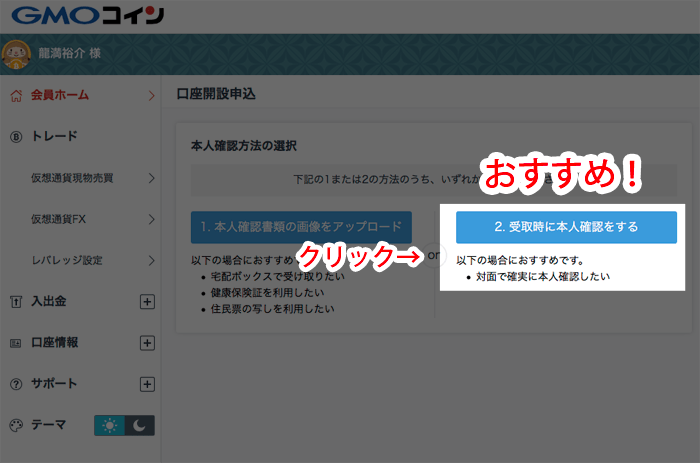Switch to light theme with sun toggle
This screenshot has width=700, height=463.
click(109, 426)
